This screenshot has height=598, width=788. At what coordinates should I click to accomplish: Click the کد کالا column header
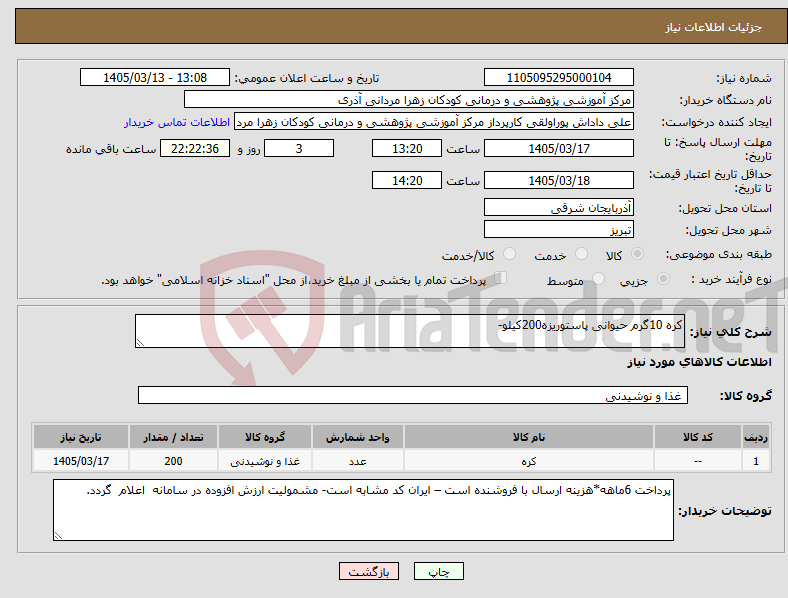click(698, 437)
